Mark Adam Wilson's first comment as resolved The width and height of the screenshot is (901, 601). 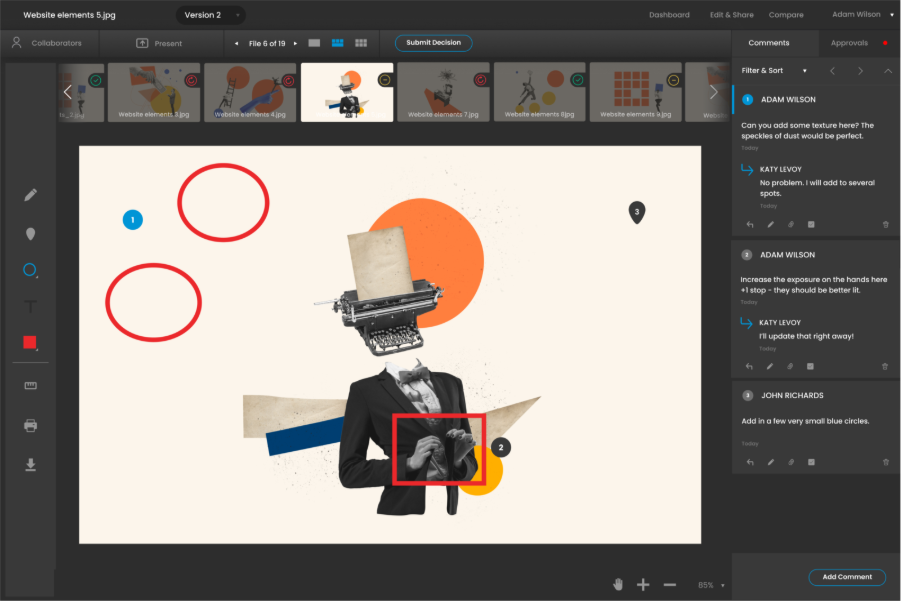pos(811,224)
